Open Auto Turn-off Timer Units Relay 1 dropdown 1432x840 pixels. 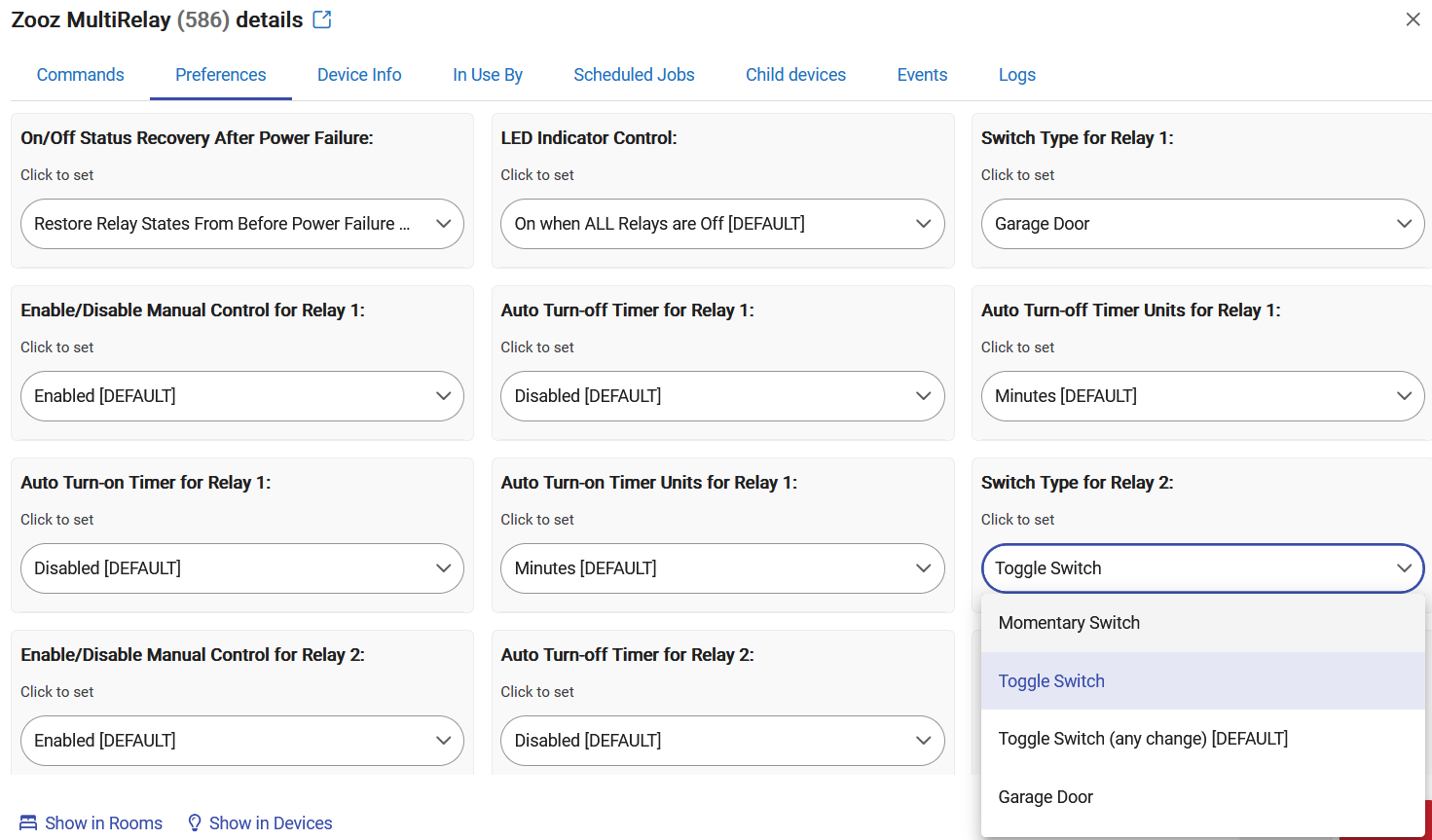click(x=1202, y=396)
